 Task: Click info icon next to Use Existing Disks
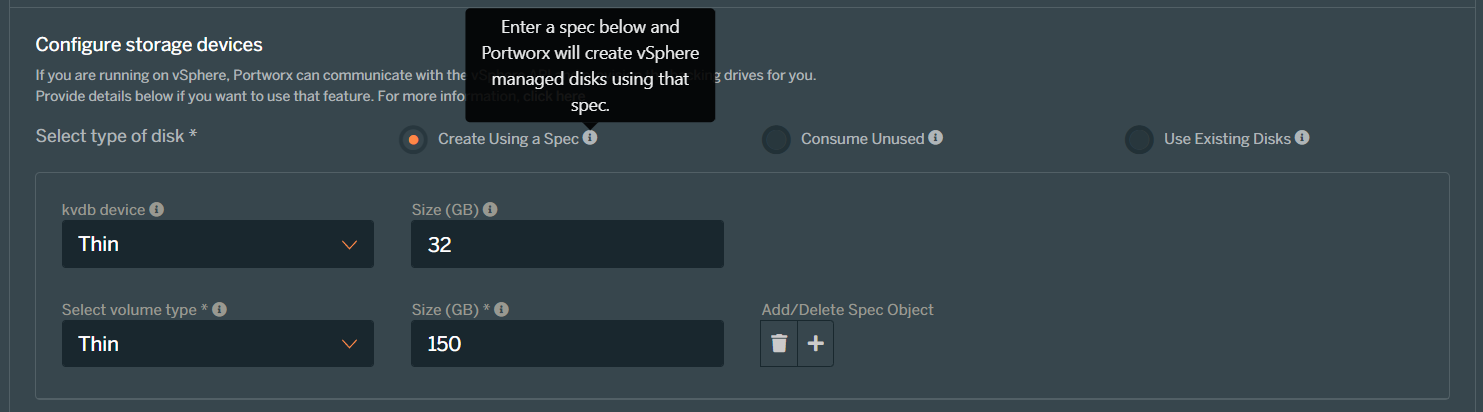pos(1302,138)
